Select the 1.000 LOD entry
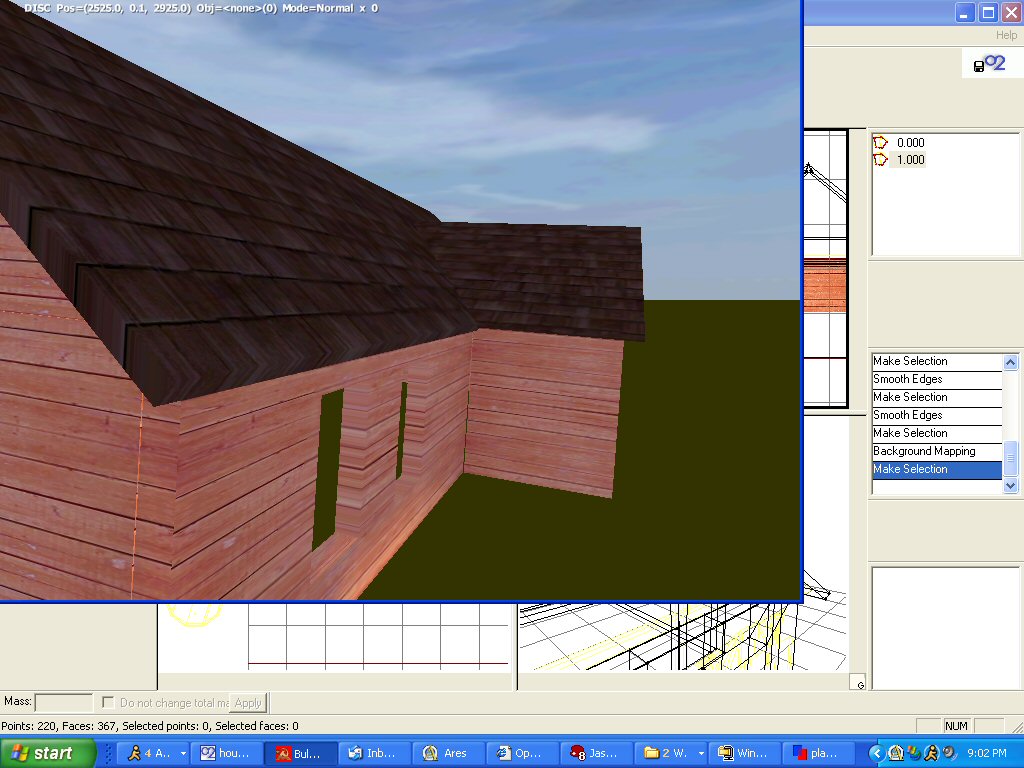The image size is (1024, 768). coord(910,160)
